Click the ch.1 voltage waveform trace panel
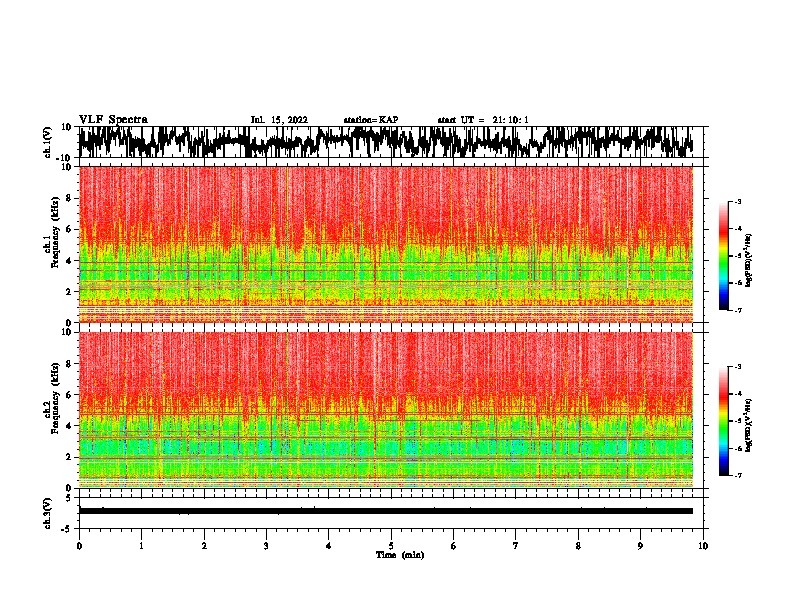Viewport: 792px width, 612px height. tap(390, 142)
